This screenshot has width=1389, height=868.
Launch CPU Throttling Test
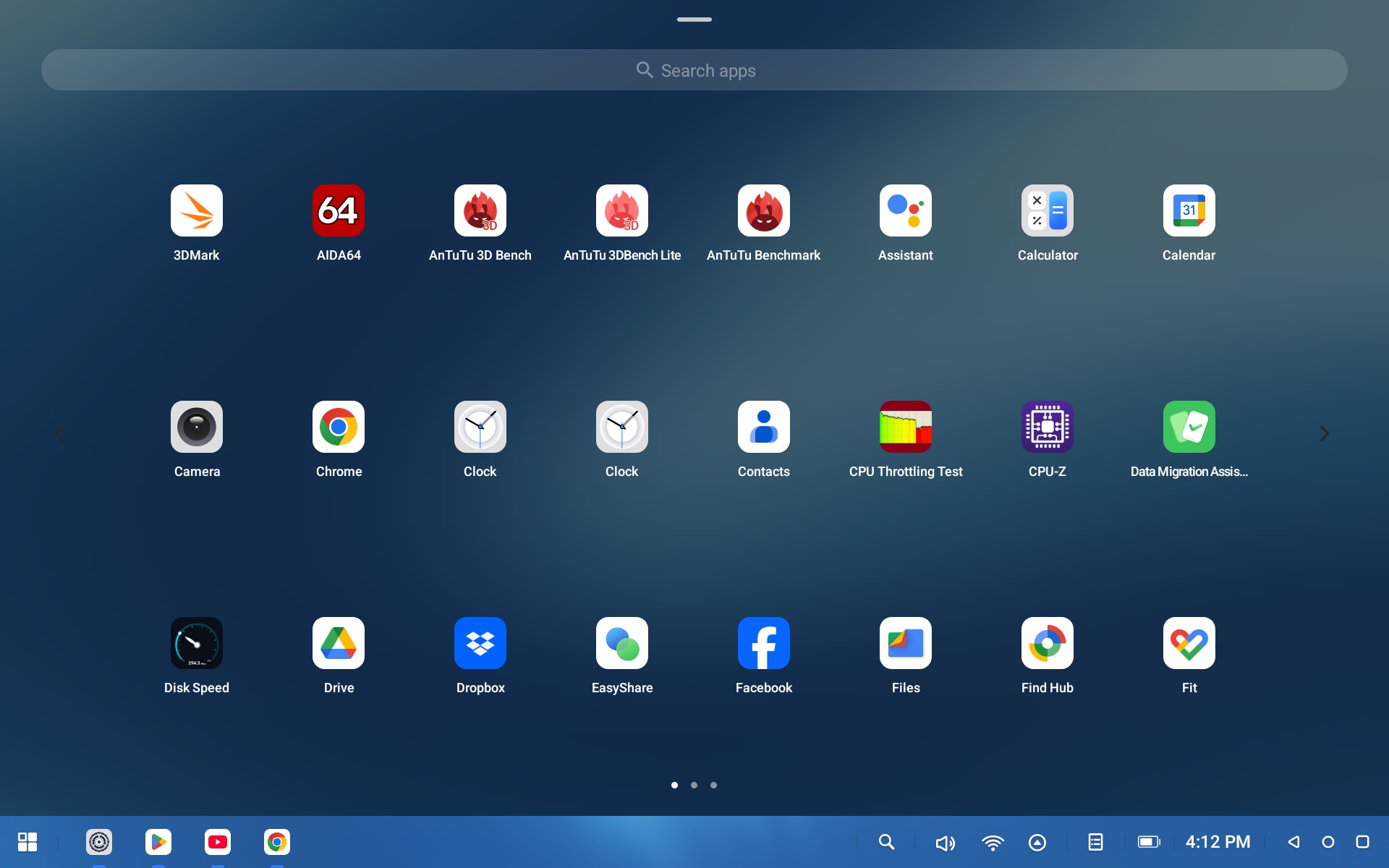tap(906, 427)
